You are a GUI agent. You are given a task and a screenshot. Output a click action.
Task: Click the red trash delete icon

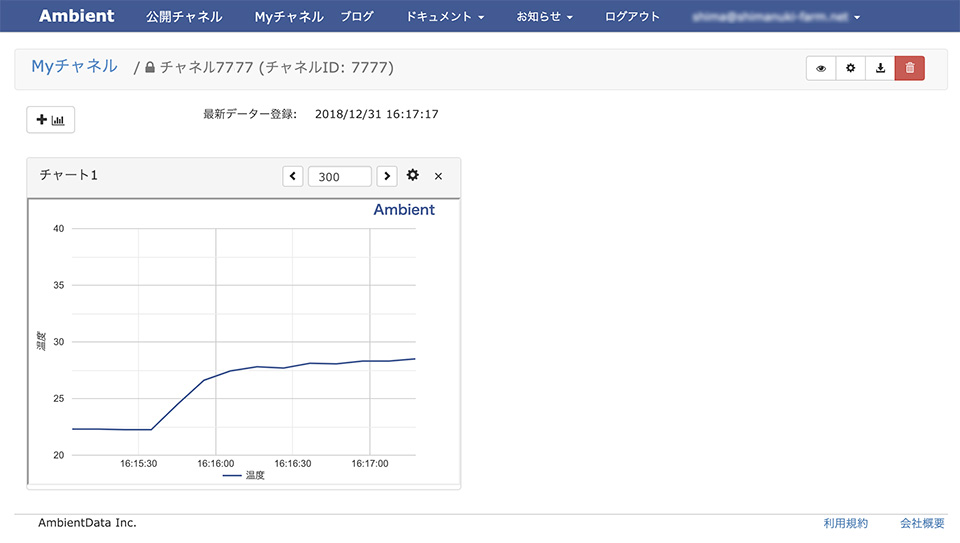(x=909, y=68)
